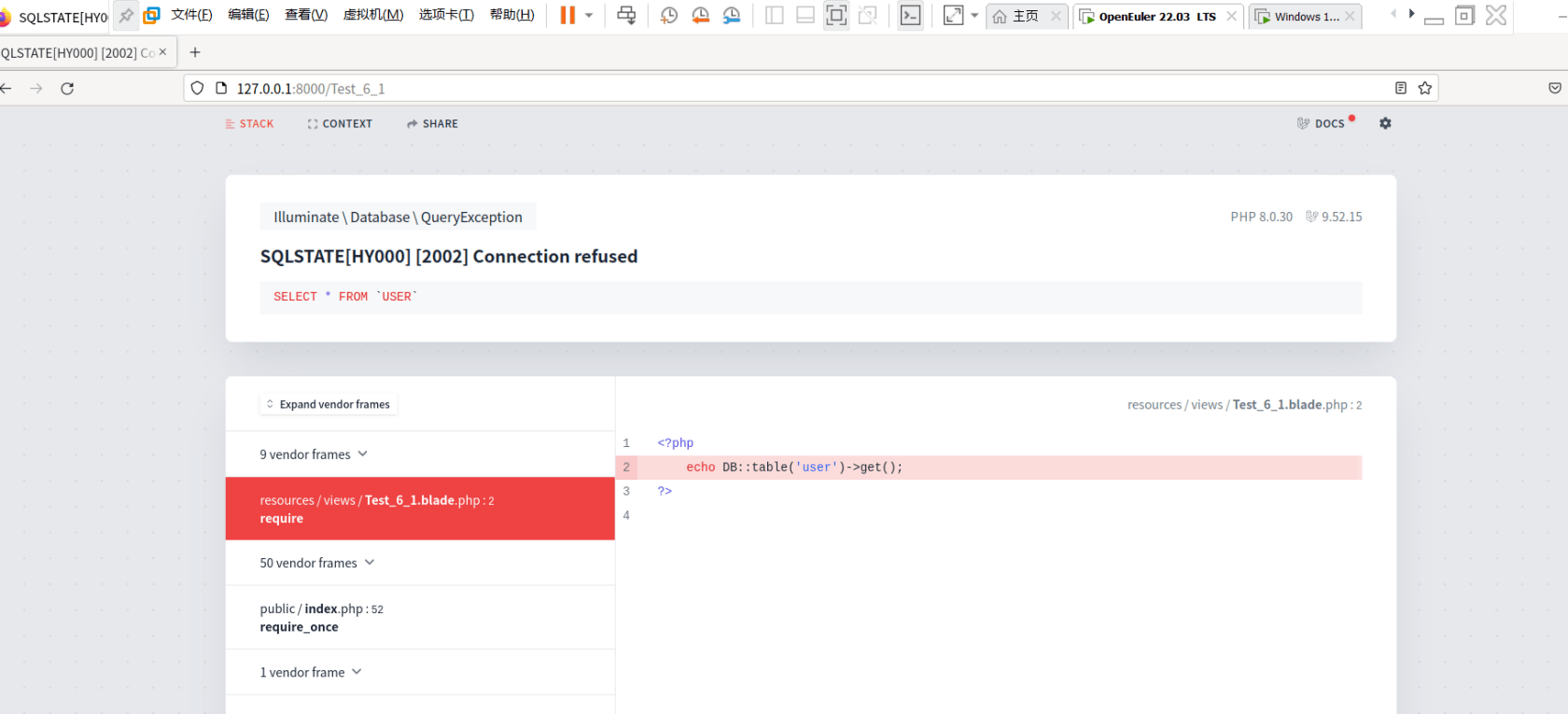Select the CONTEXT tab

point(340,123)
